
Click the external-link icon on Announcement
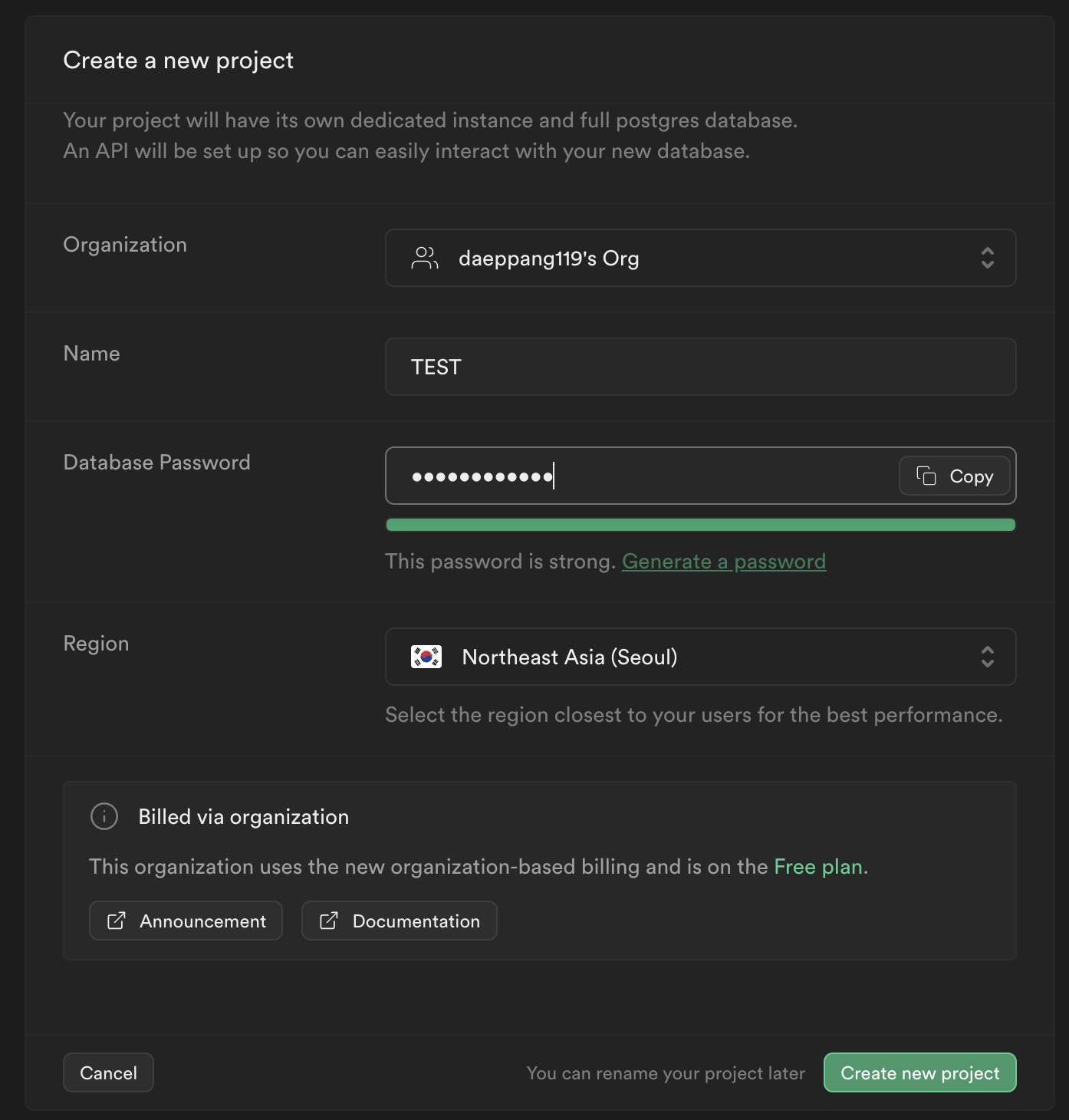coord(116,921)
